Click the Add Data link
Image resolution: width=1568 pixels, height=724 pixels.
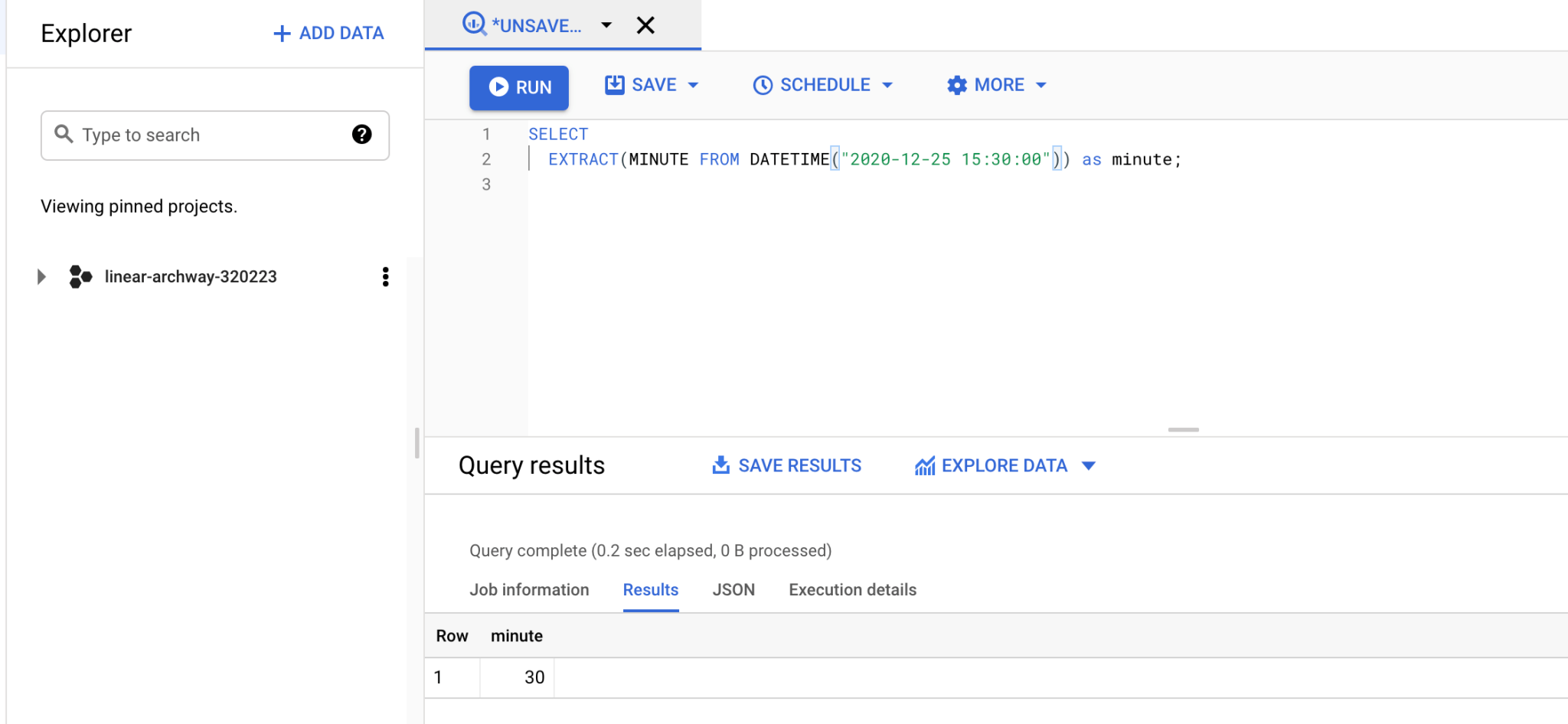coord(328,33)
